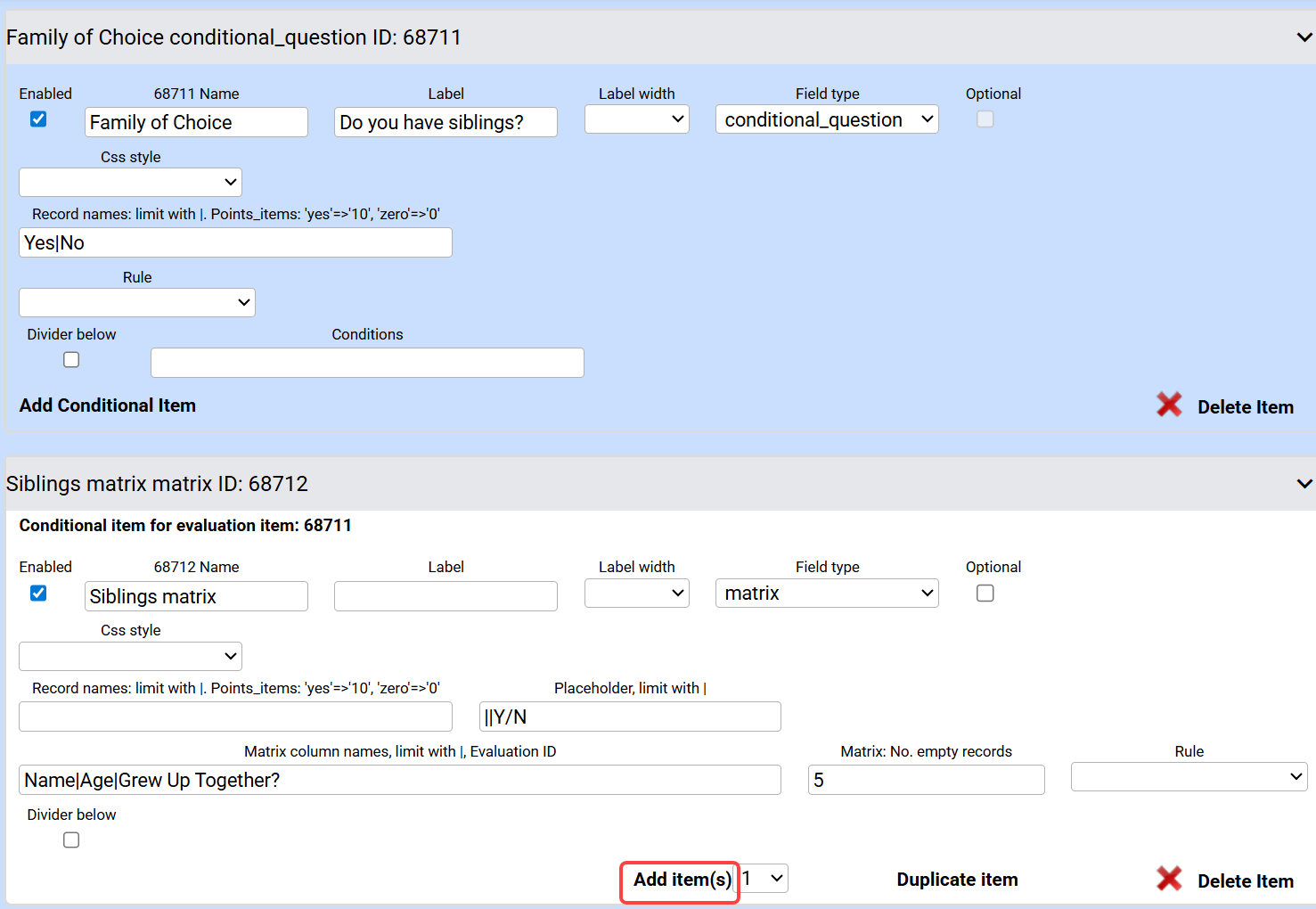
Task: Click red X icon in Siblings matrix section
Action: [1169, 880]
